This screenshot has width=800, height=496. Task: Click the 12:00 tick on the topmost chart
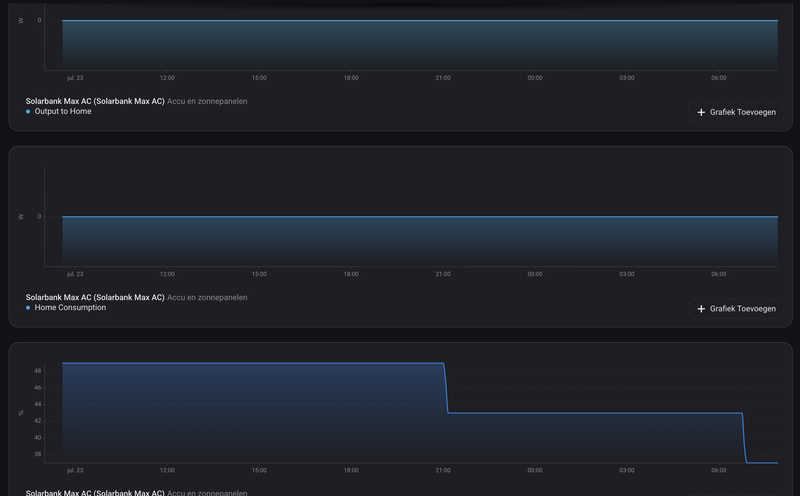pyautogui.click(x=167, y=78)
